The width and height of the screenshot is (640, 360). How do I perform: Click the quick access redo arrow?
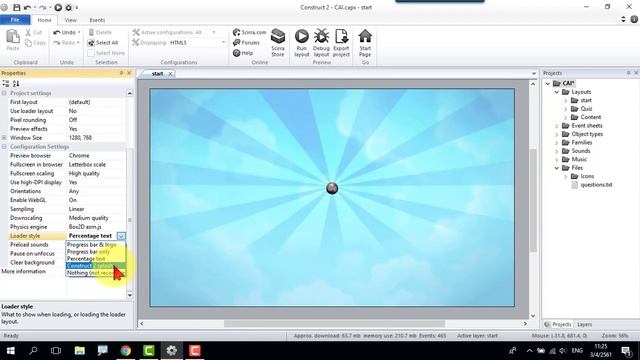(x=42, y=7)
